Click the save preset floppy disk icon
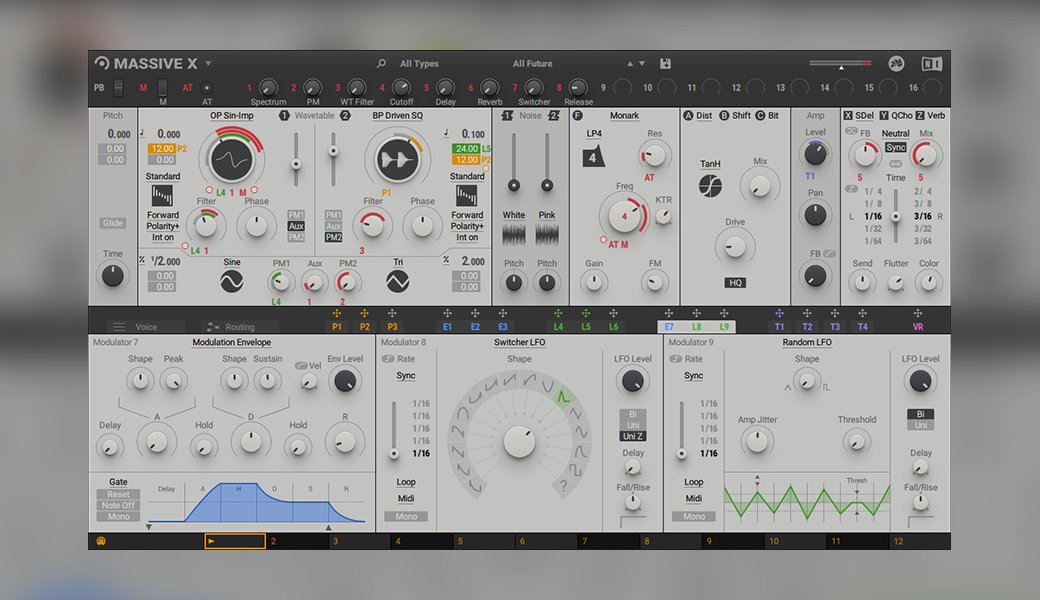The width and height of the screenshot is (1040, 600). (x=666, y=64)
